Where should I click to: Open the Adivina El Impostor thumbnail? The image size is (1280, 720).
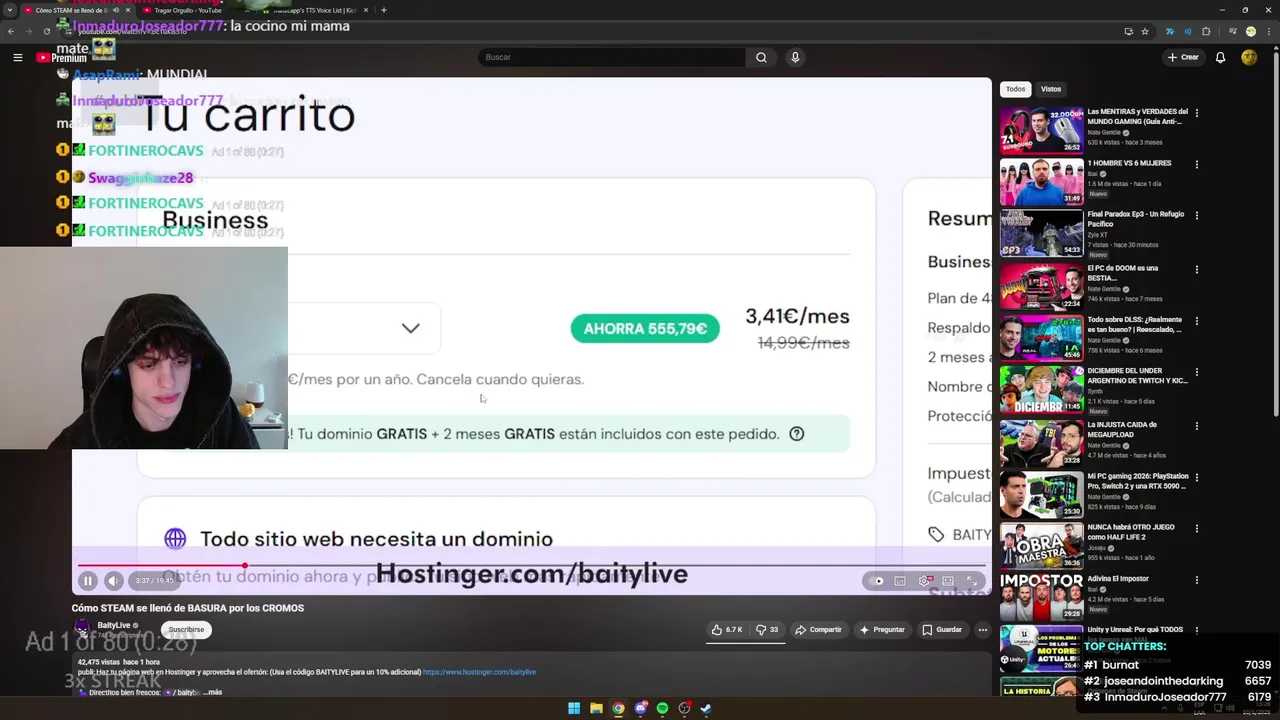1041,596
